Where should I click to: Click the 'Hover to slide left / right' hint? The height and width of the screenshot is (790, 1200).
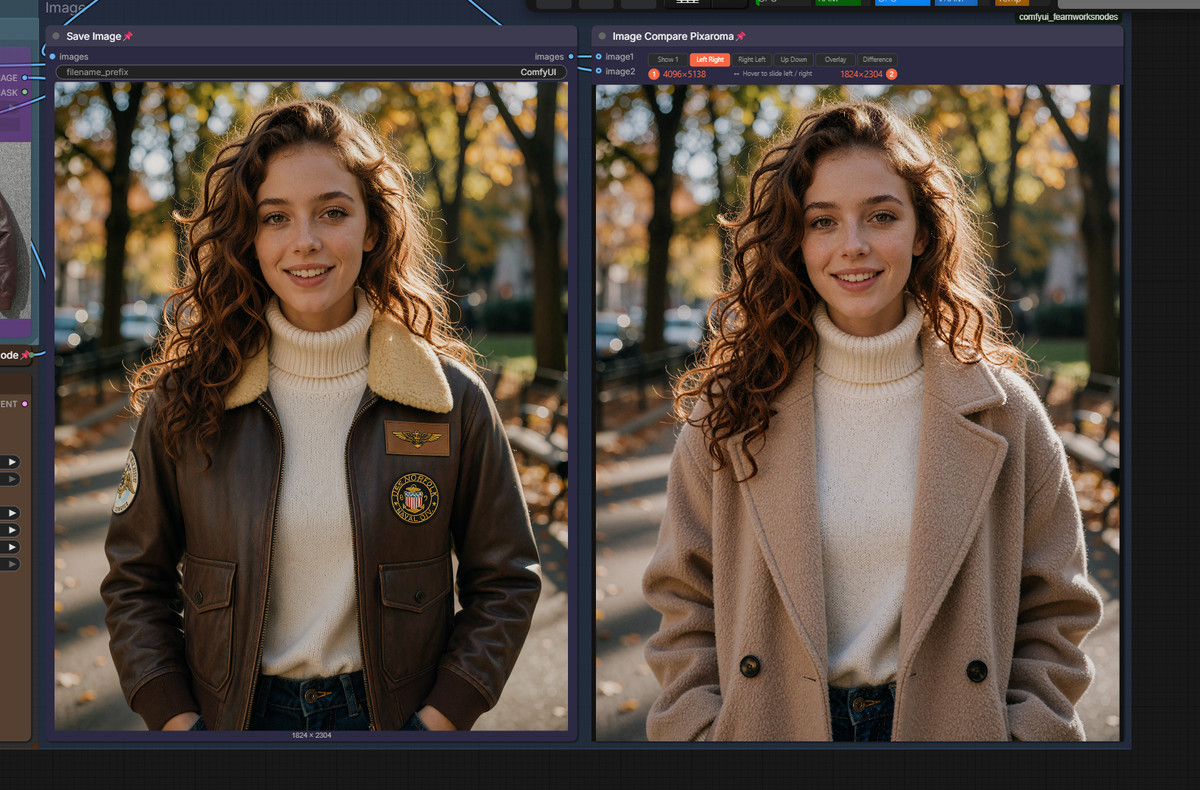pyautogui.click(x=772, y=74)
